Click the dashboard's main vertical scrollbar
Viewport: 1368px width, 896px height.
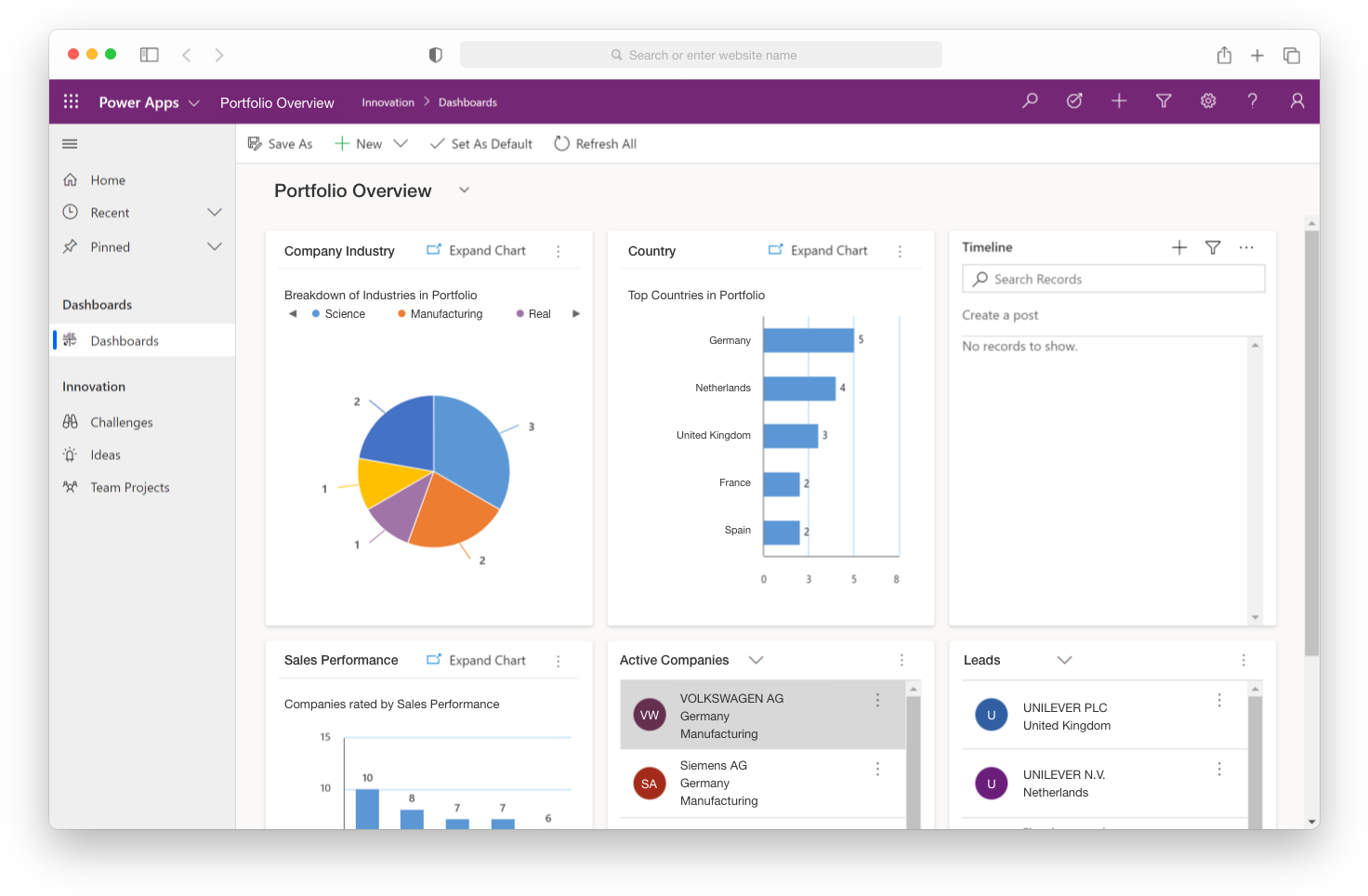click(1311, 443)
